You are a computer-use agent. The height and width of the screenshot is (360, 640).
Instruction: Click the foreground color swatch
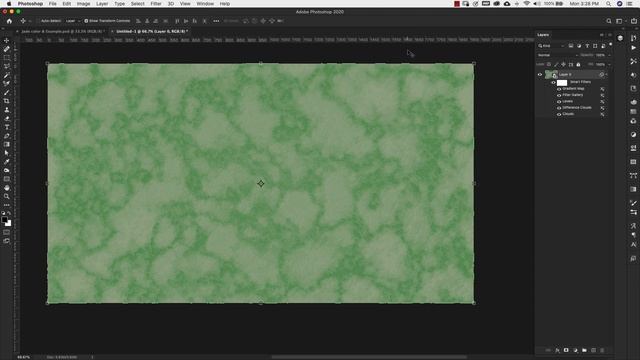coord(4,220)
